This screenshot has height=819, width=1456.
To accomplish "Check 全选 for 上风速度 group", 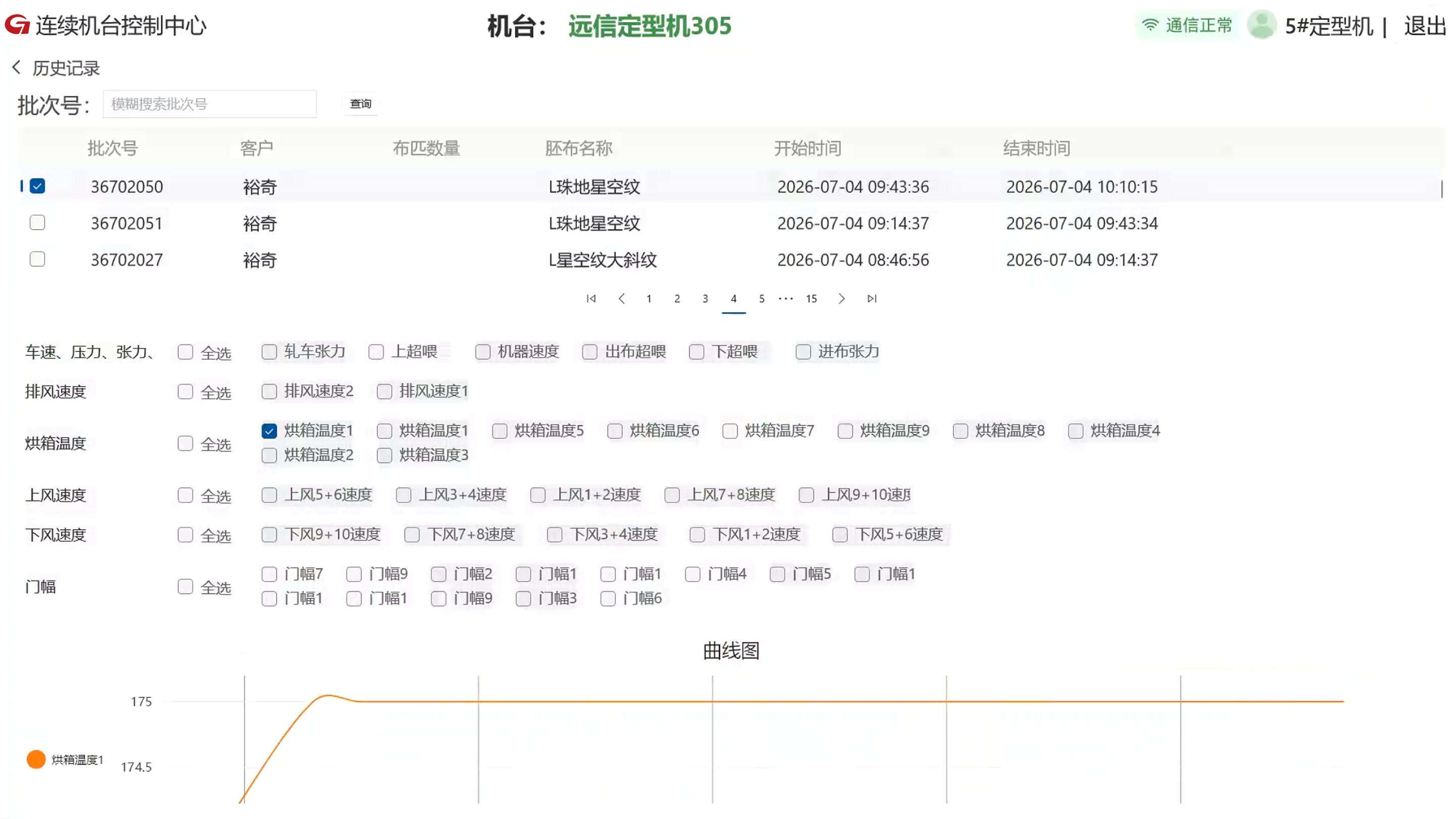I will pyautogui.click(x=186, y=495).
